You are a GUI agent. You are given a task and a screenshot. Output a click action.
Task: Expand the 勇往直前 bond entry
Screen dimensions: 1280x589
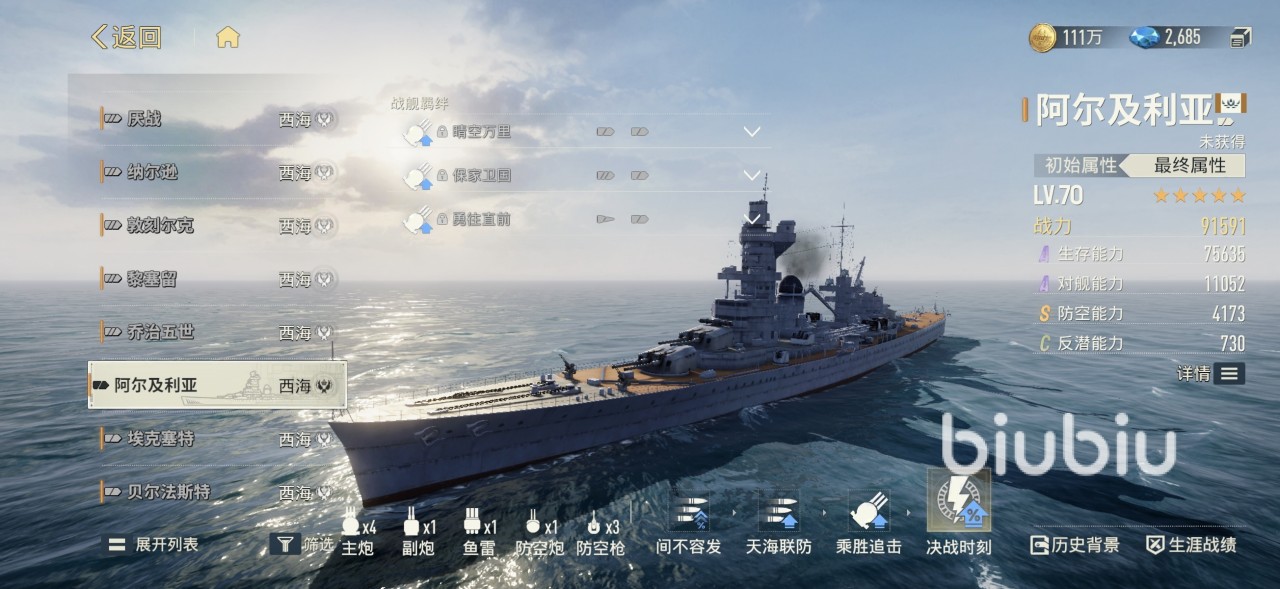(752, 218)
